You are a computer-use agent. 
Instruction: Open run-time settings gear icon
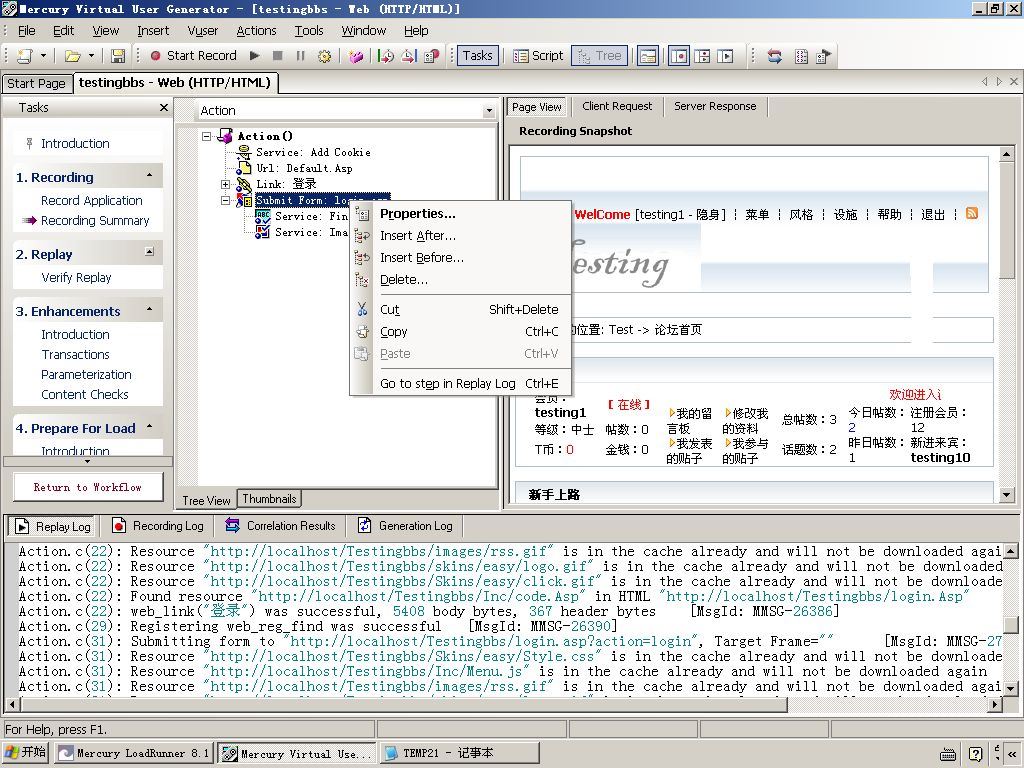coord(324,56)
